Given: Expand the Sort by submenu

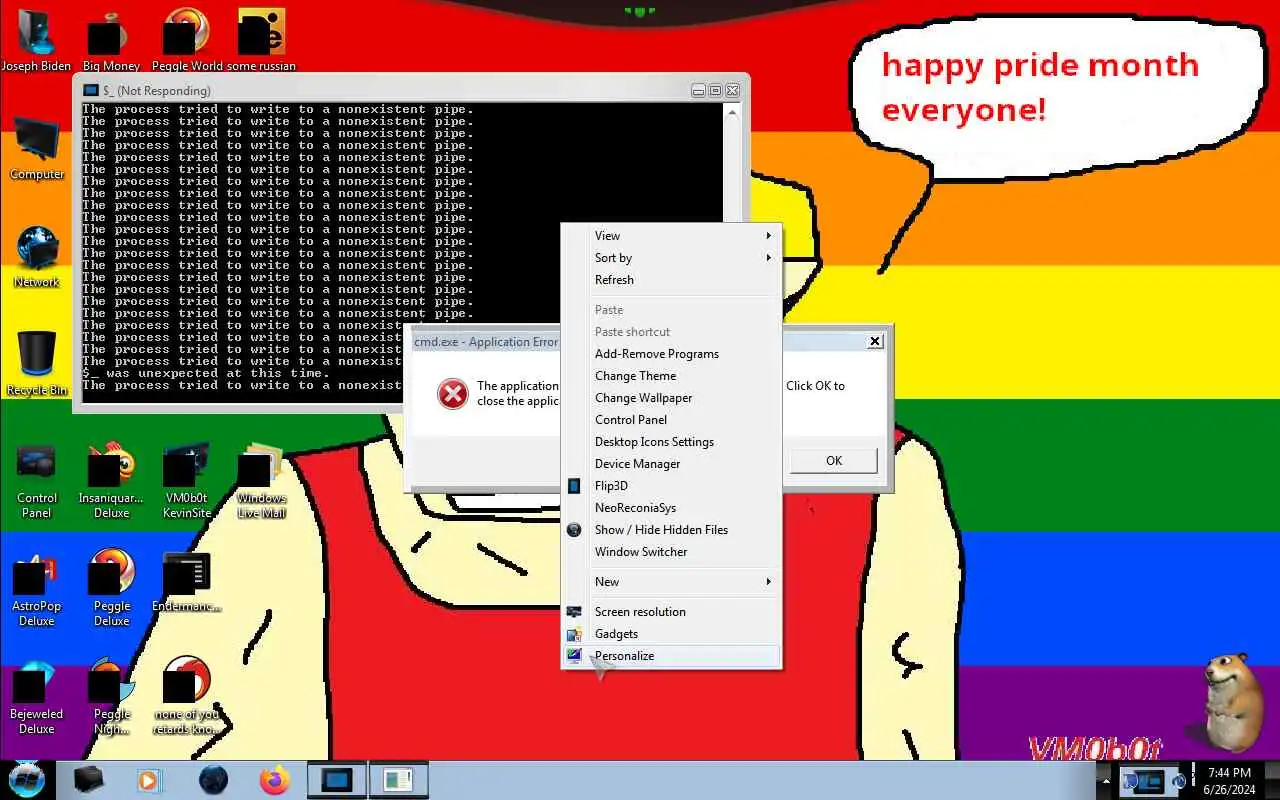Looking at the screenshot, I should pos(671,258).
